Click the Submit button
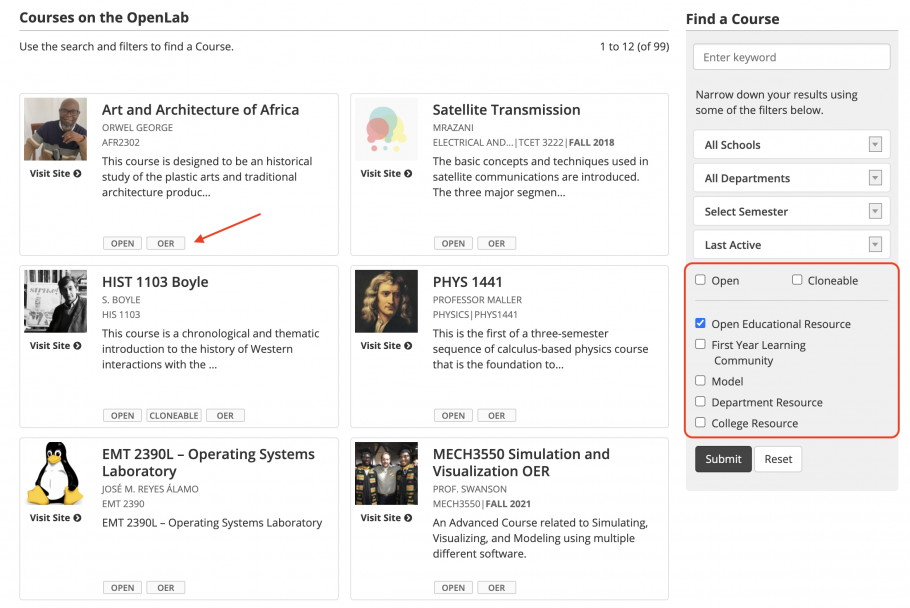 [x=723, y=459]
